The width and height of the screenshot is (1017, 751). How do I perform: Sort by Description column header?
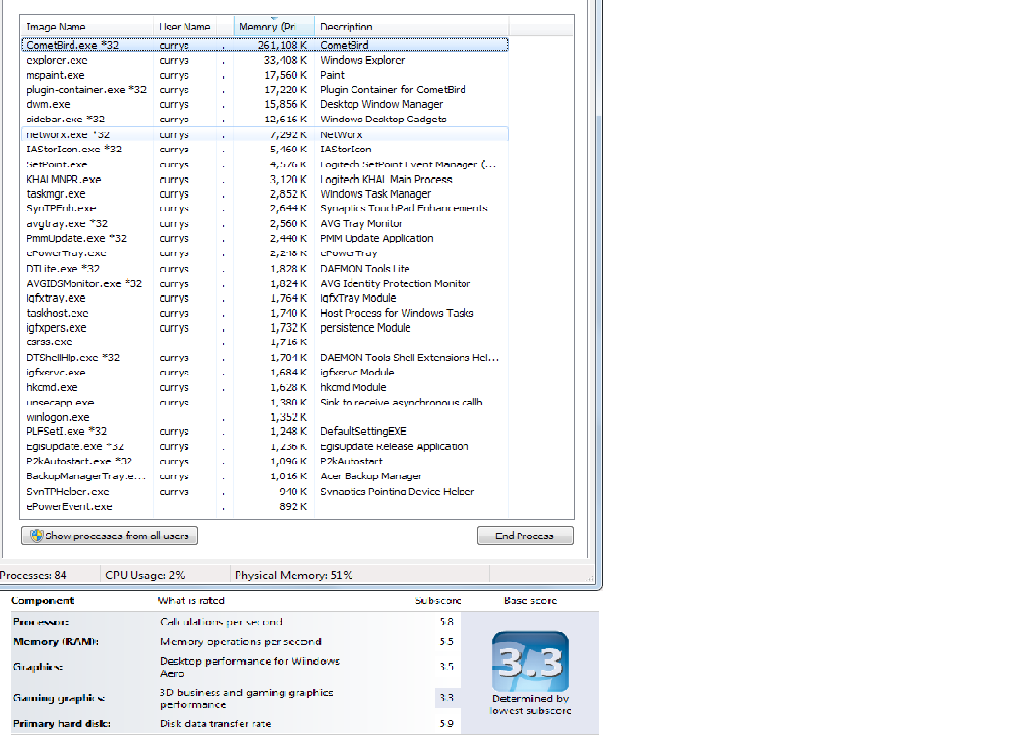[x=411, y=27]
